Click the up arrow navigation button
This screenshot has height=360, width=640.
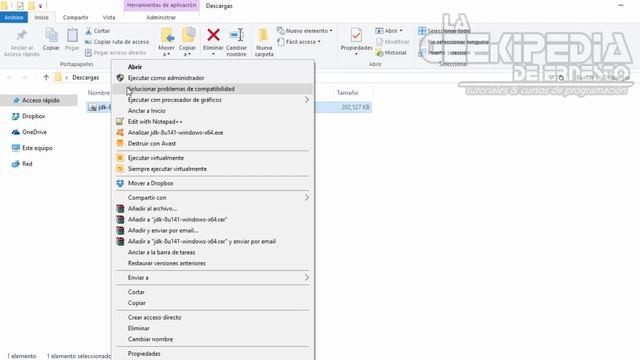coord(46,78)
